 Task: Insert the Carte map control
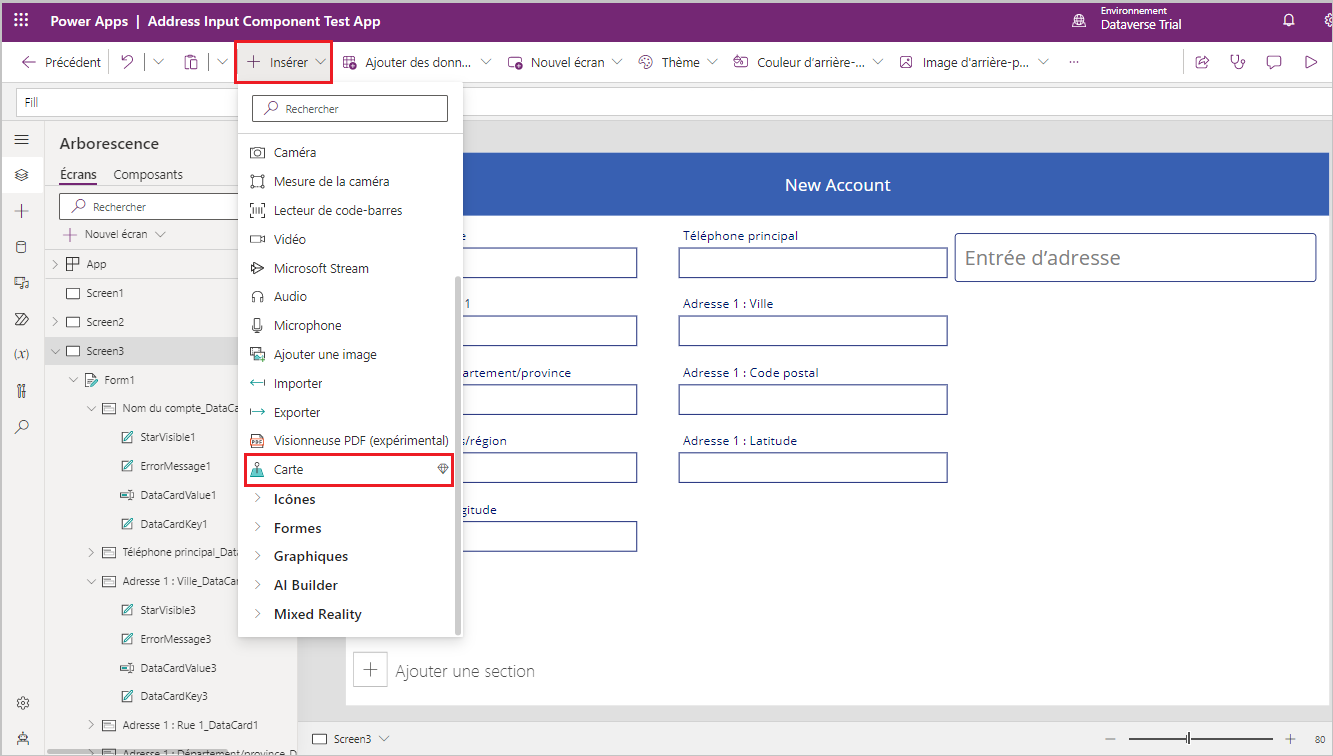349,469
